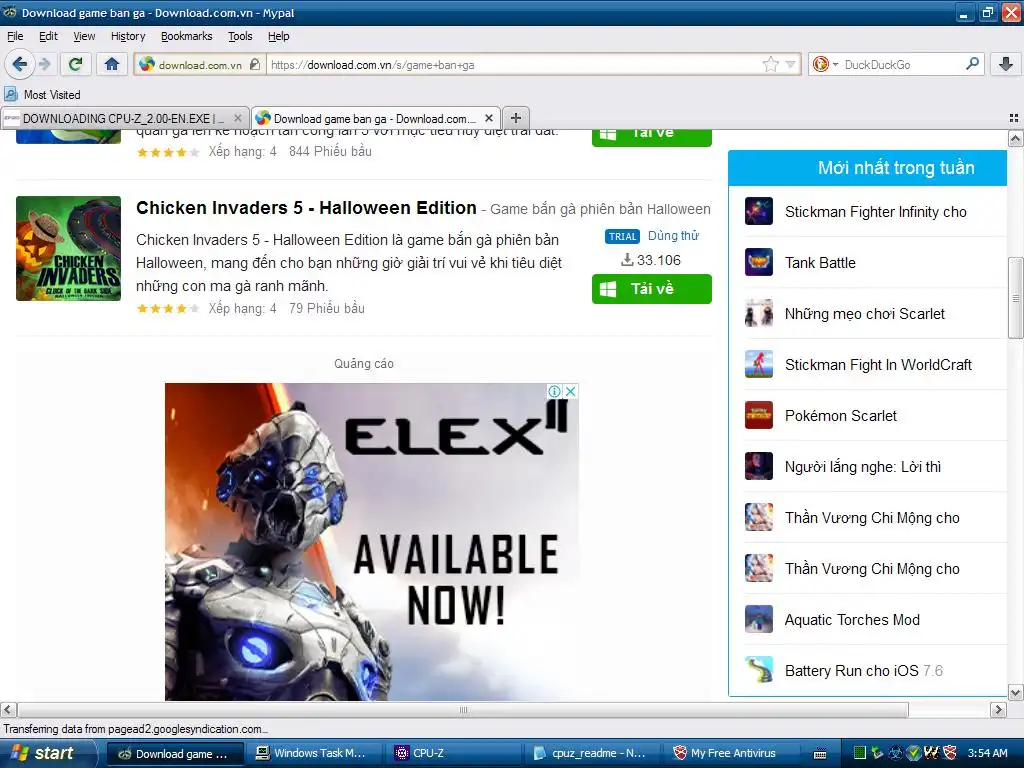1024x768 pixels.
Task: Click the vertical scrollbar down arrow
Action: tap(1016, 692)
